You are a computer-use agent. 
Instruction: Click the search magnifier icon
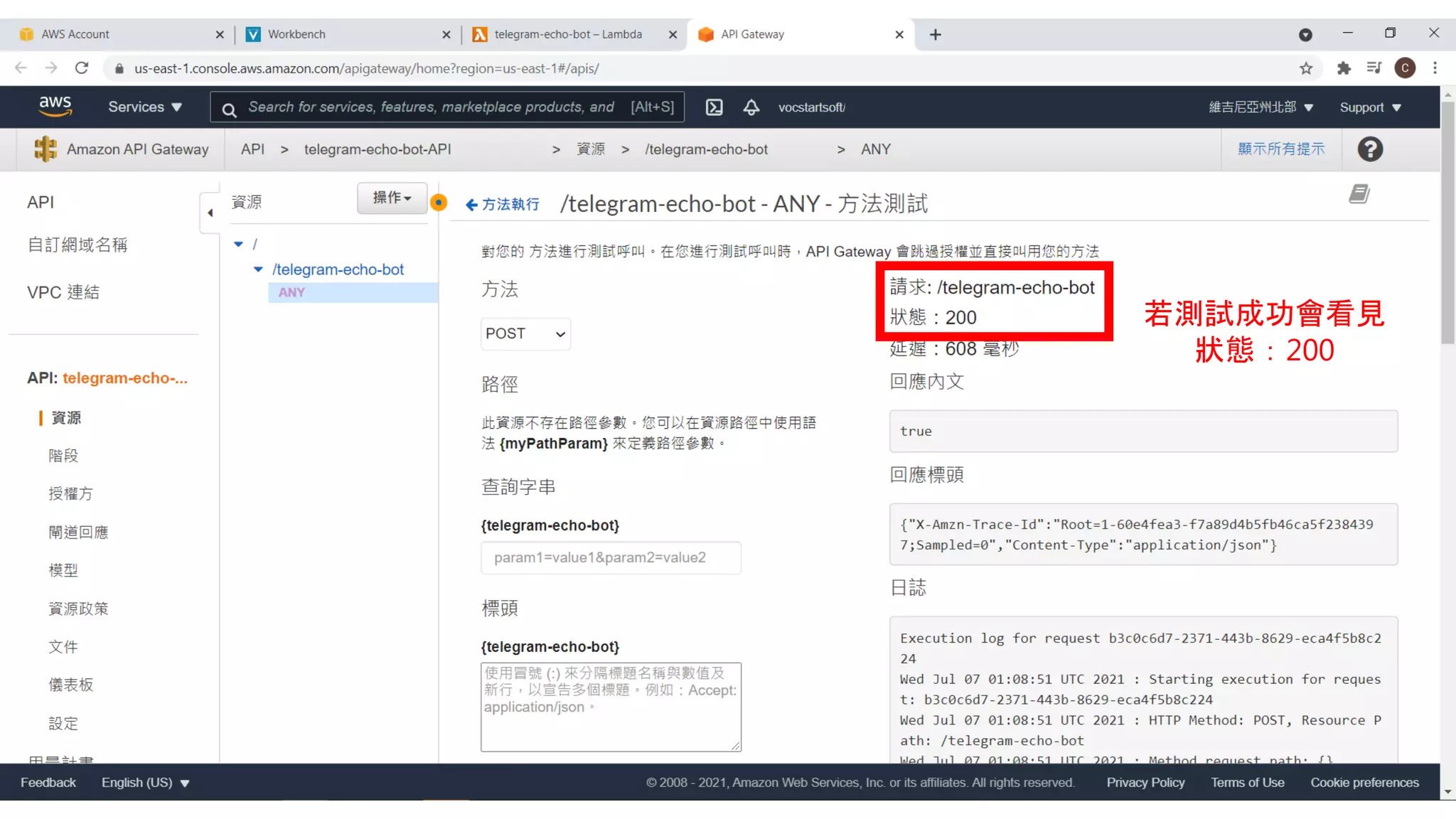pyautogui.click(x=229, y=109)
